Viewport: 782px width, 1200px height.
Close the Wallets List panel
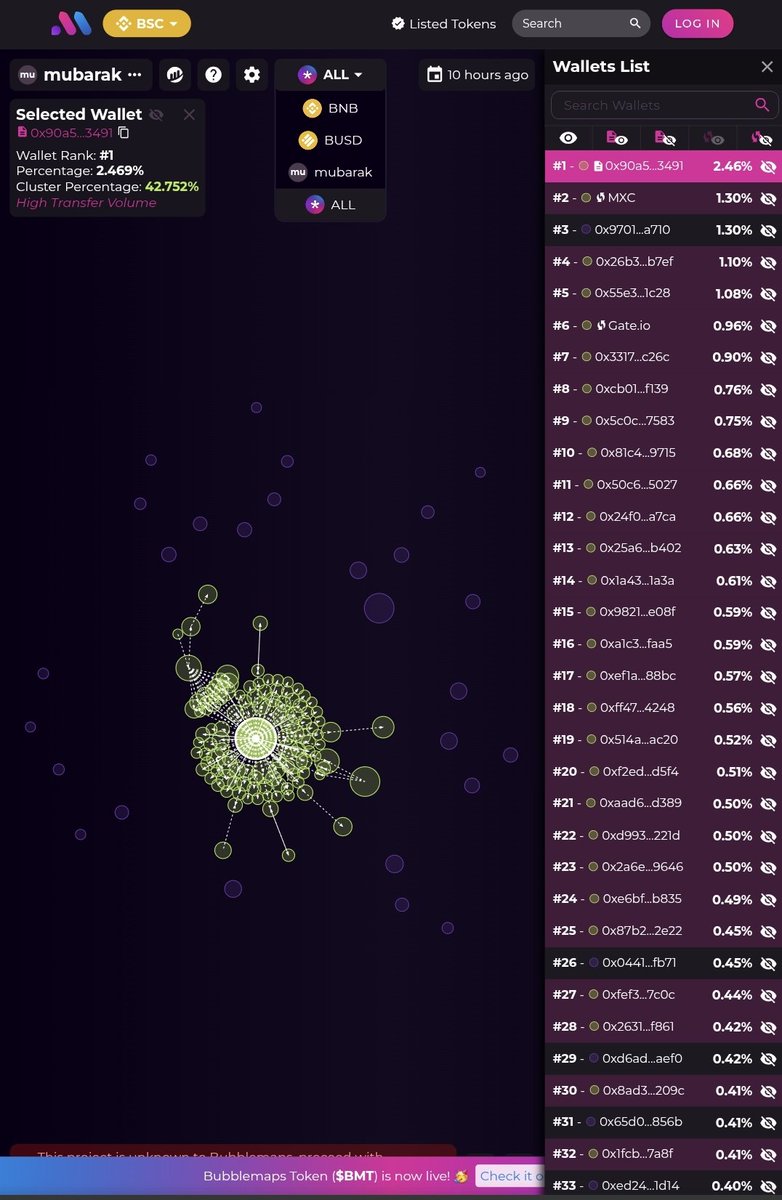[x=767, y=66]
